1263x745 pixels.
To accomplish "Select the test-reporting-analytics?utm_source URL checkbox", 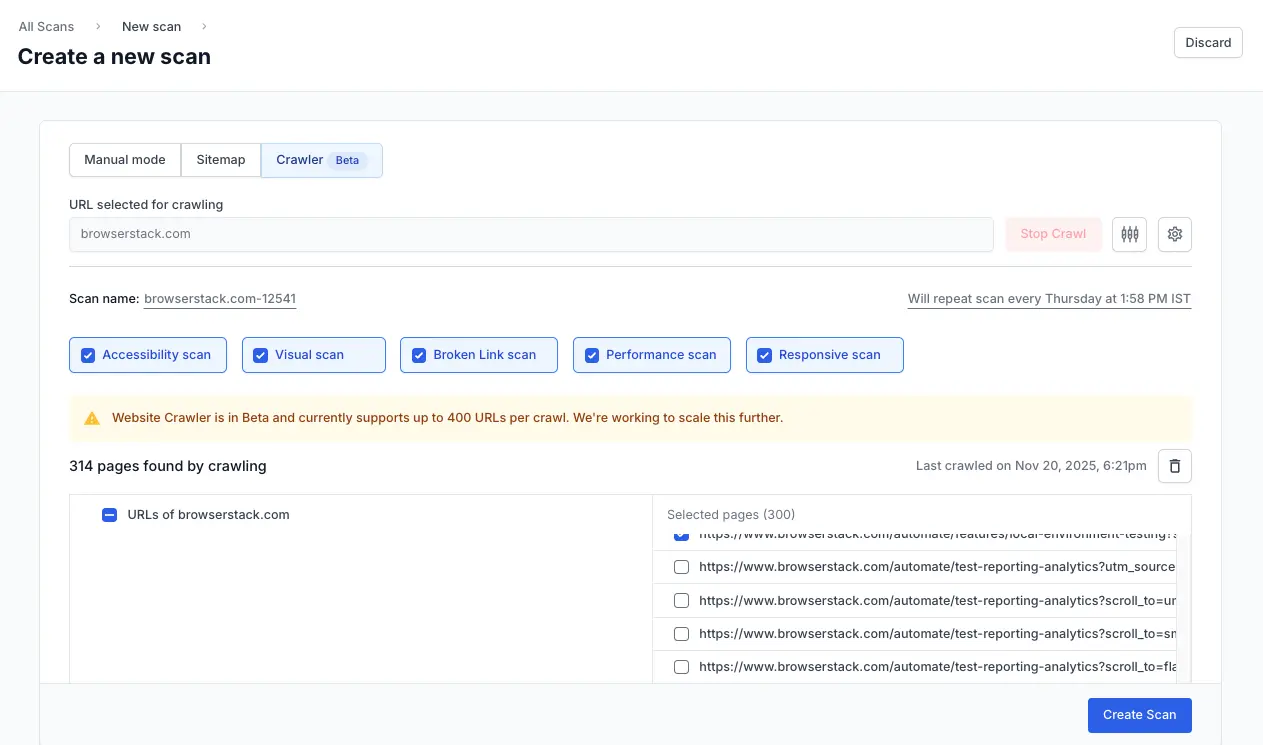I will click(x=681, y=566).
